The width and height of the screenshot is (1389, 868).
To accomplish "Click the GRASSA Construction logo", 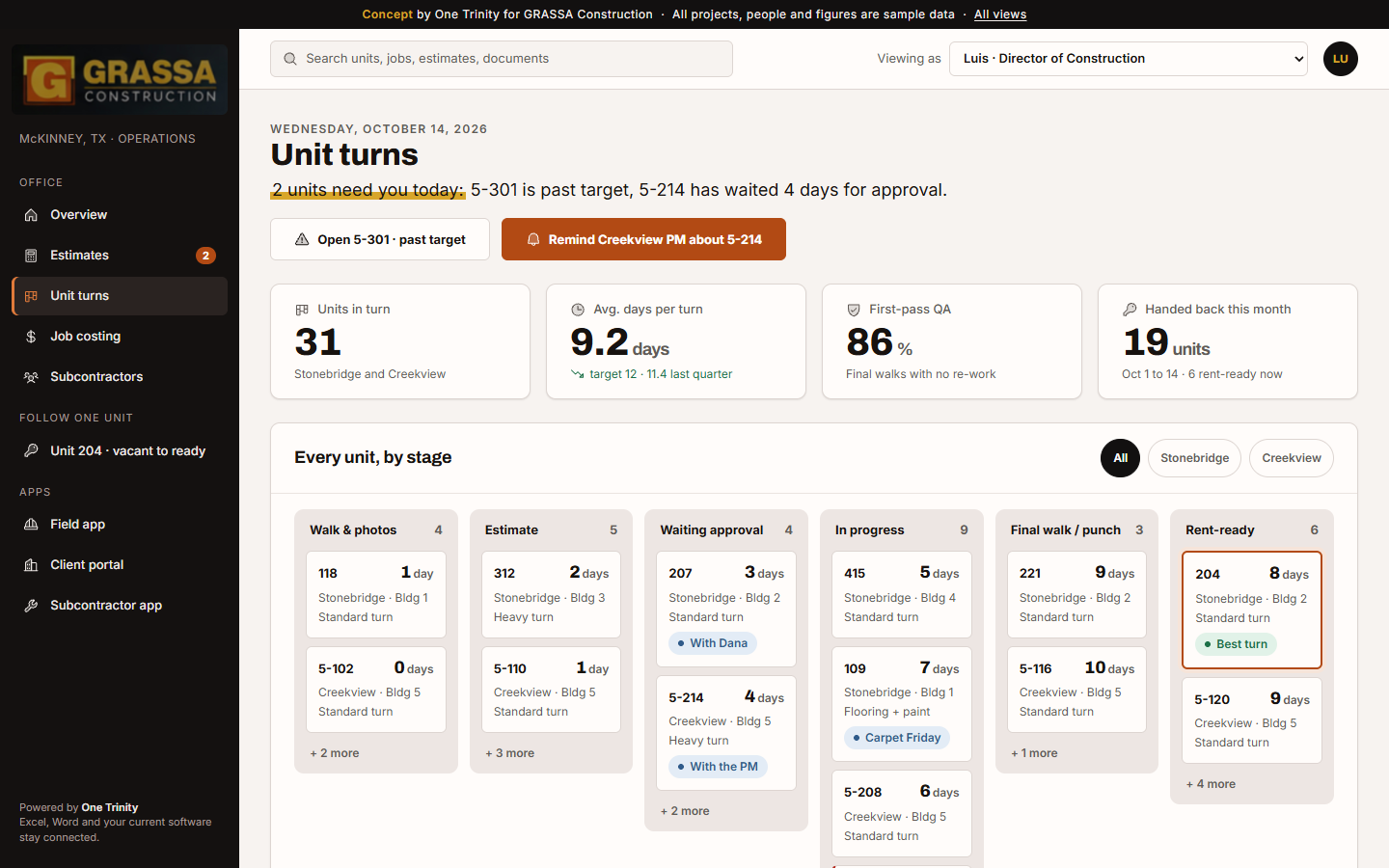I will (120, 80).
